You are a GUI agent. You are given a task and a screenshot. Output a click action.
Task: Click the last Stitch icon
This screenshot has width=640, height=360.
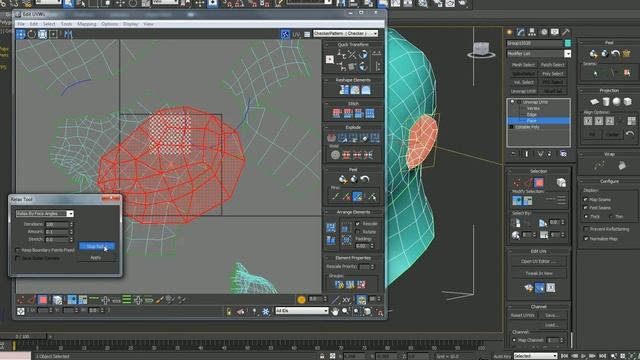click(x=370, y=113)
